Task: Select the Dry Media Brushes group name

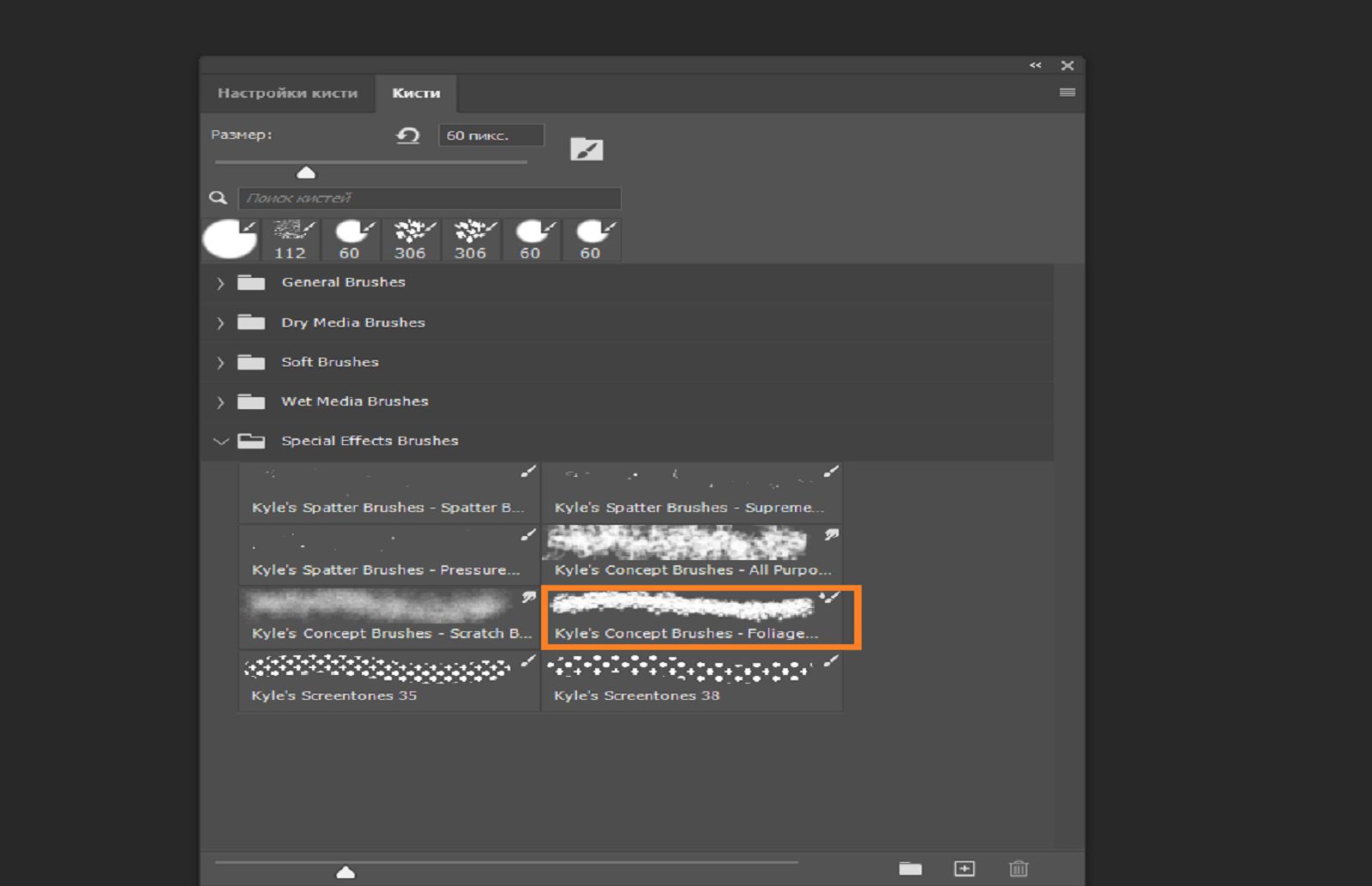Action: [x=353, y=322]
